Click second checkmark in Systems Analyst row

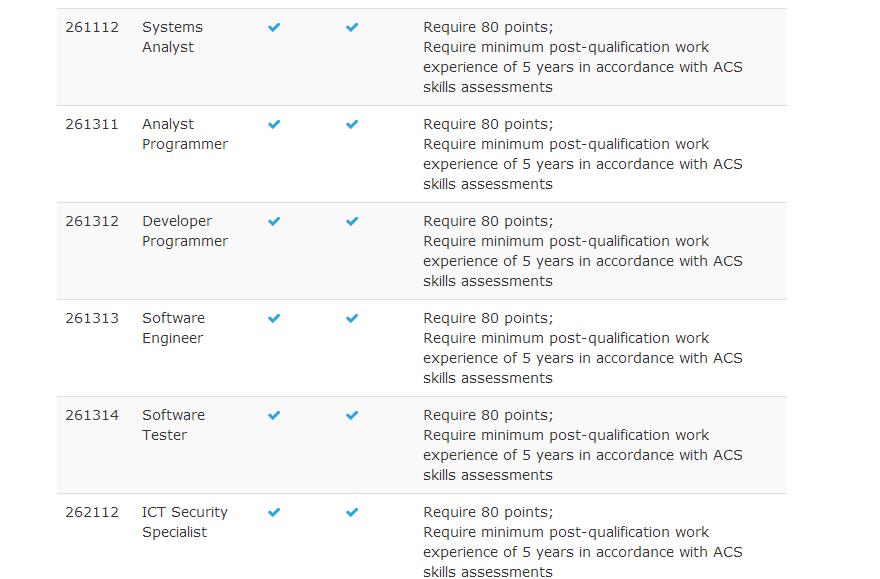coord(352,27)
